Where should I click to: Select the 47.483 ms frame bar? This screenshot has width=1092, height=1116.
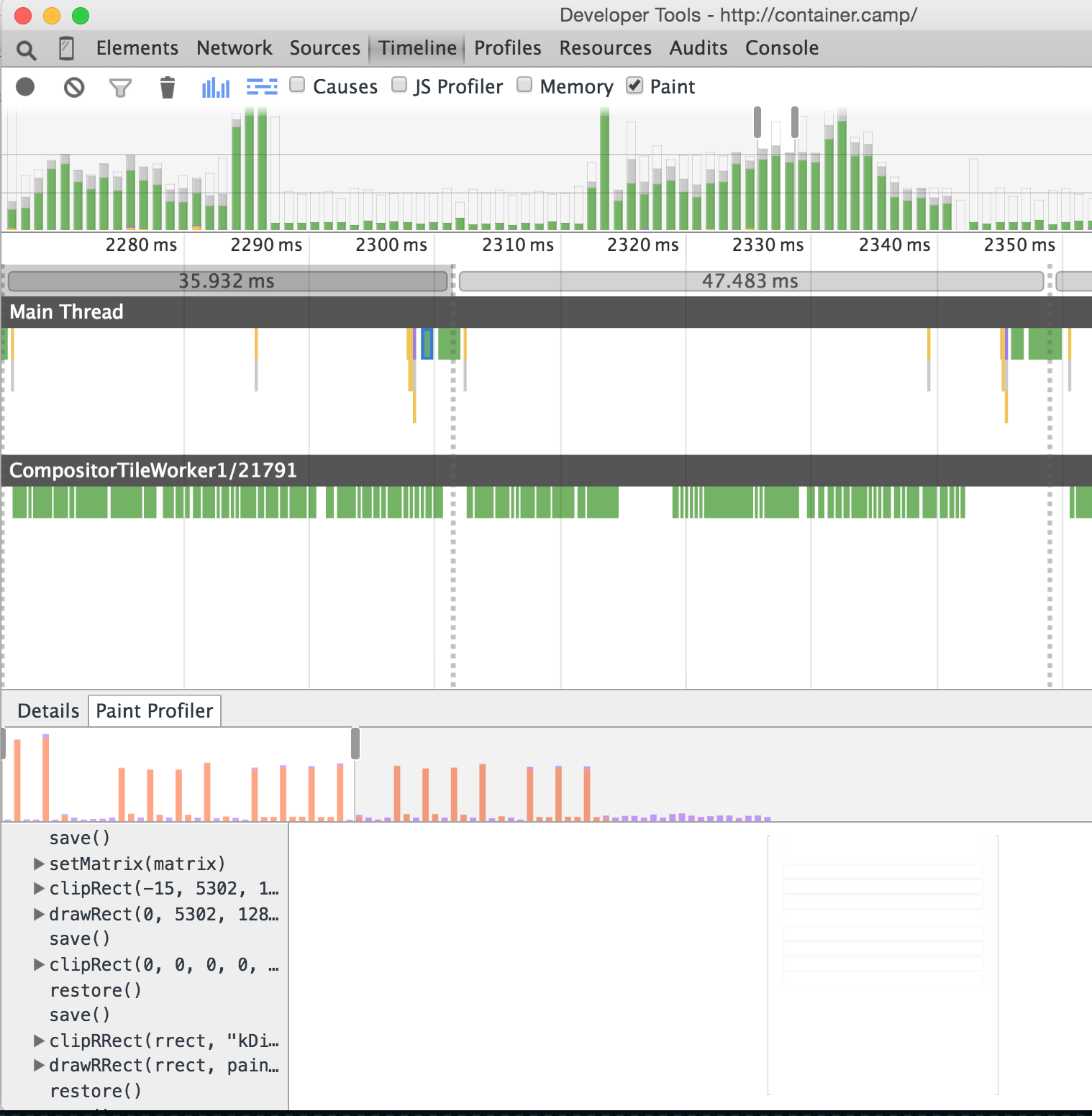(750, 281)
